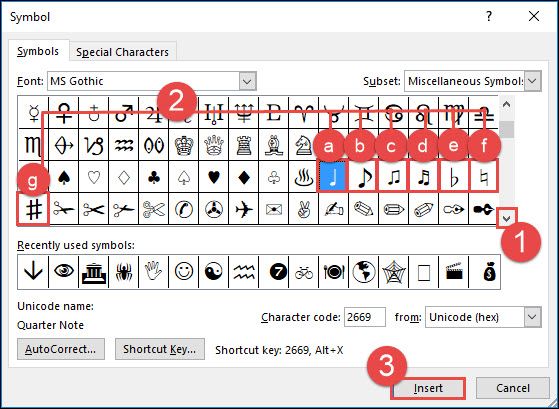Pick the black spade suit symbol
Screen dimensions: 559x409
63,177
